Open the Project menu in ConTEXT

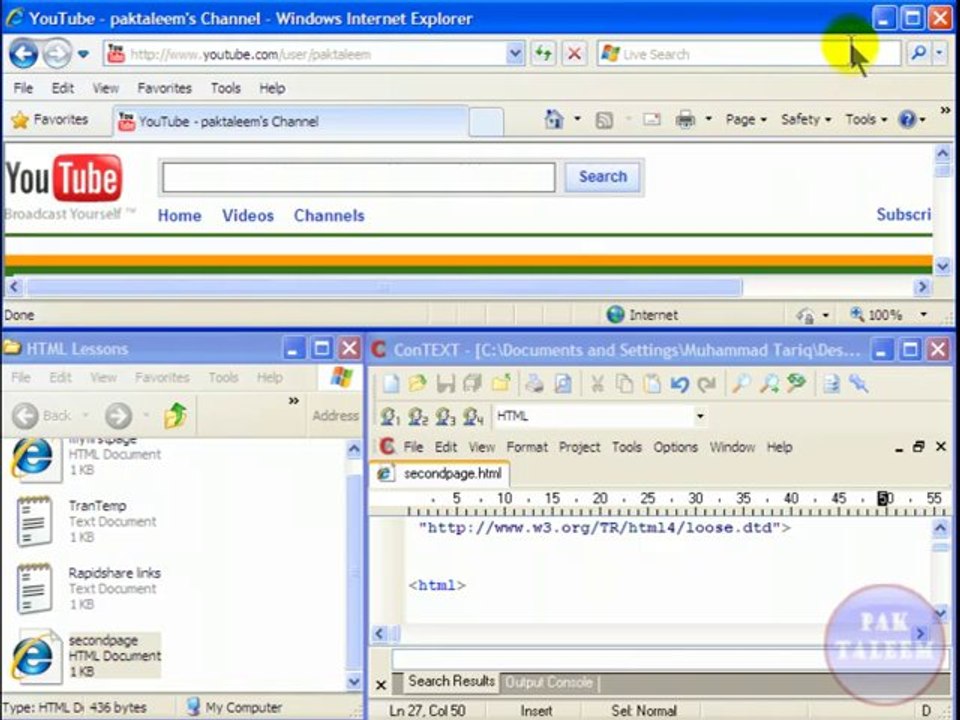click(x=579, y=447)
